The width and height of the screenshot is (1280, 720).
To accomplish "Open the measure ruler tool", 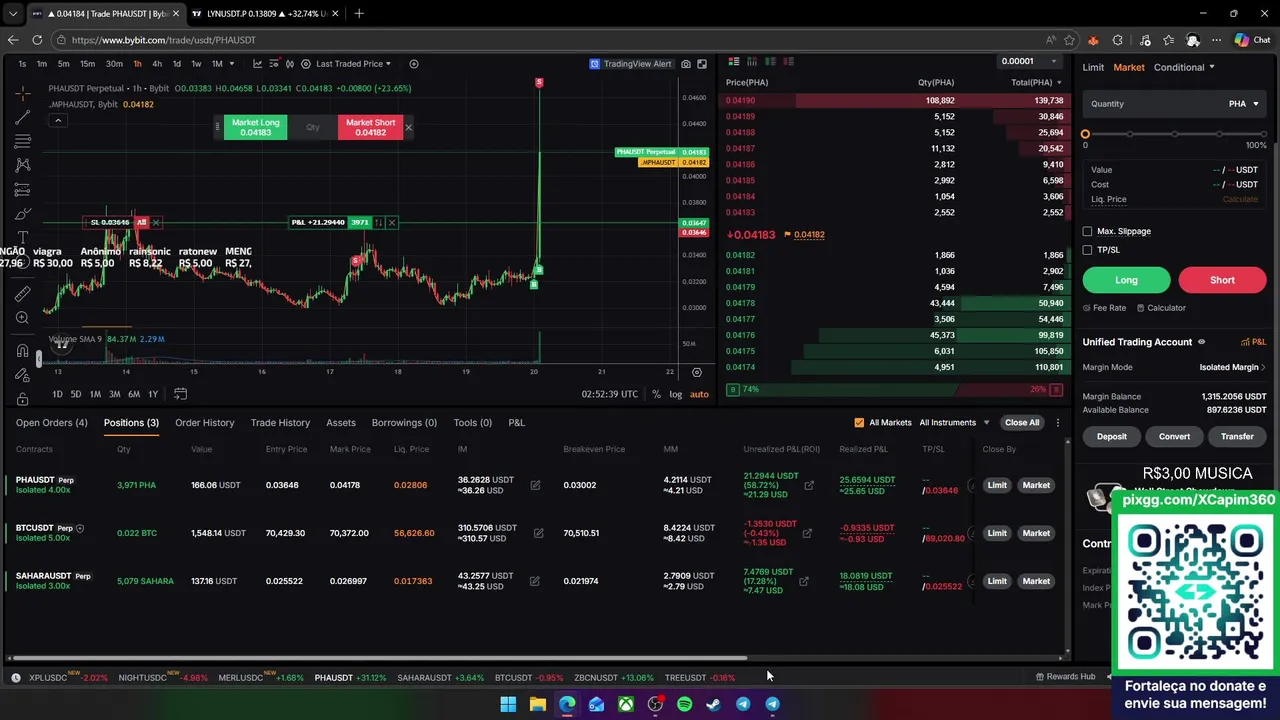I will pos(22,294).
